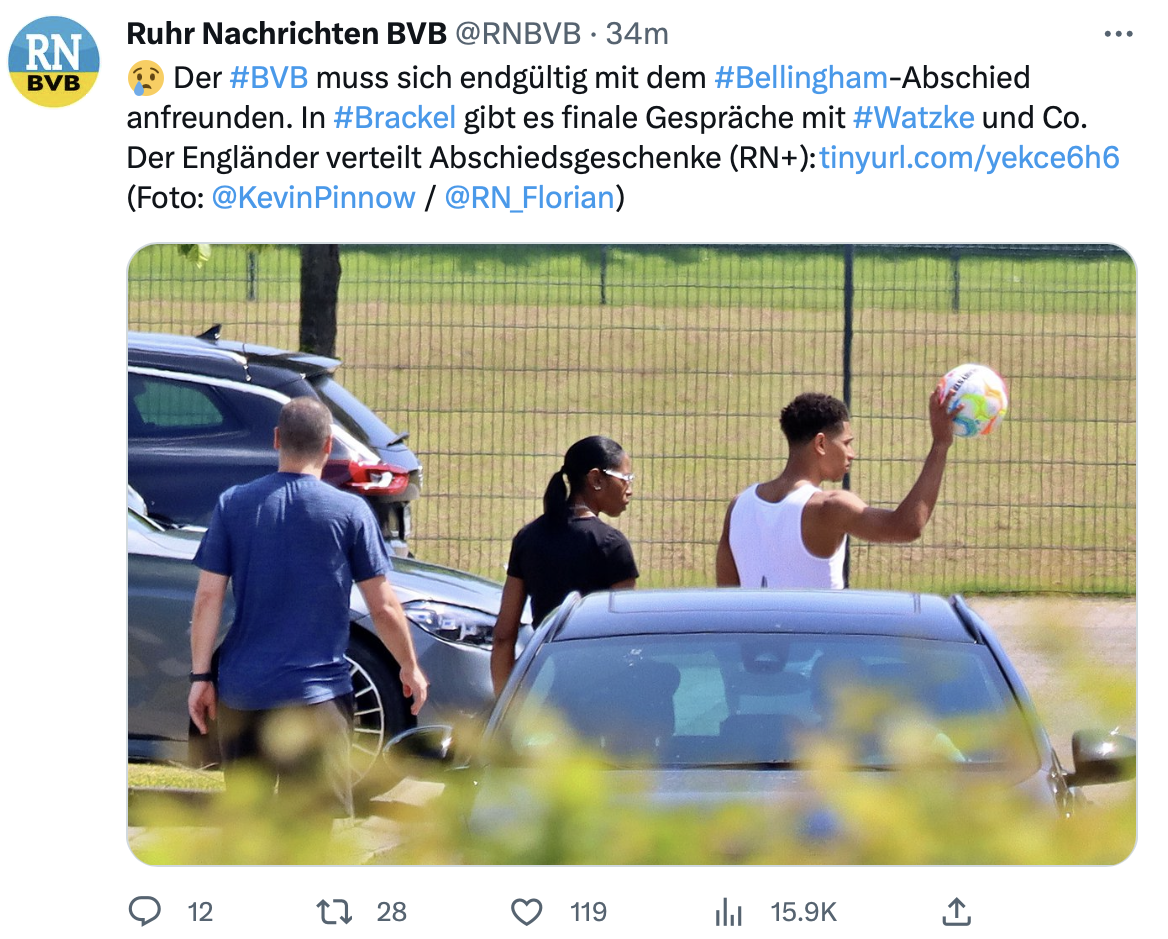Follow the #BVB hashtag
The image size is (1168, 939).
269,77
